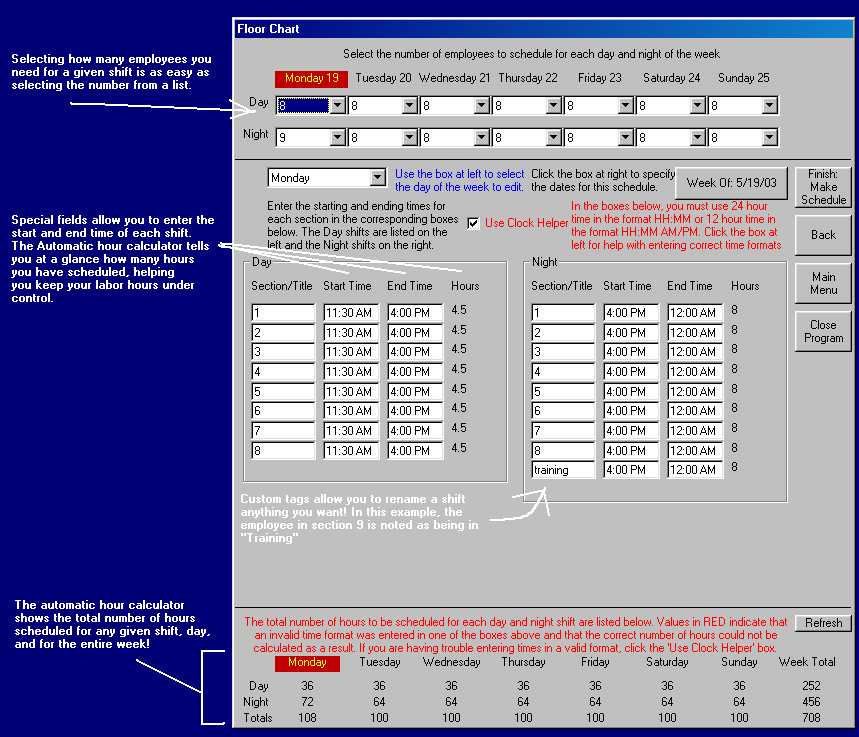Toggle the Use Clock Helper checkbox
This screenshot has width=859, height=737.
tap(473, 223)
